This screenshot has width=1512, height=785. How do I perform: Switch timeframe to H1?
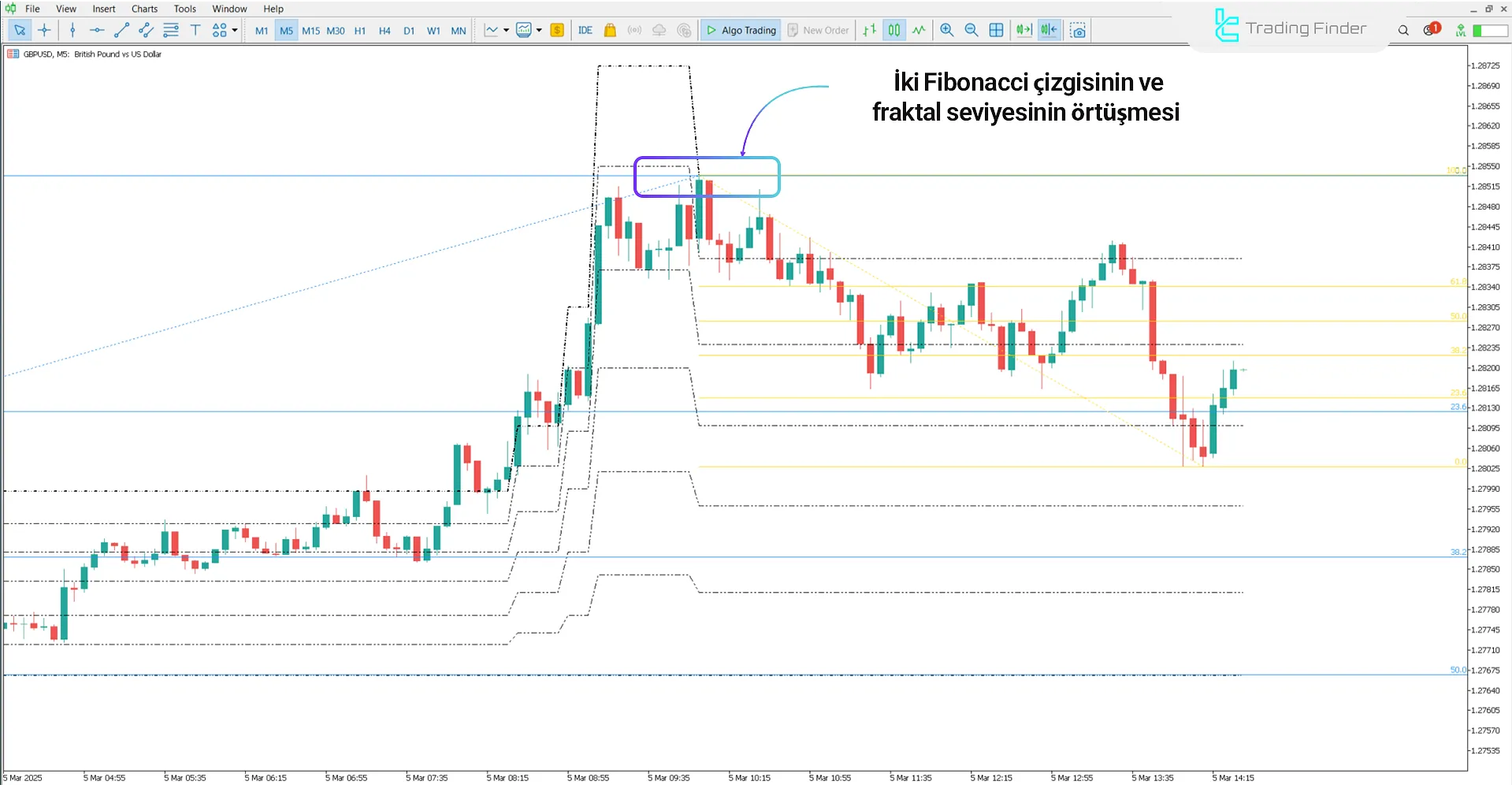click(x=360, y=31)
